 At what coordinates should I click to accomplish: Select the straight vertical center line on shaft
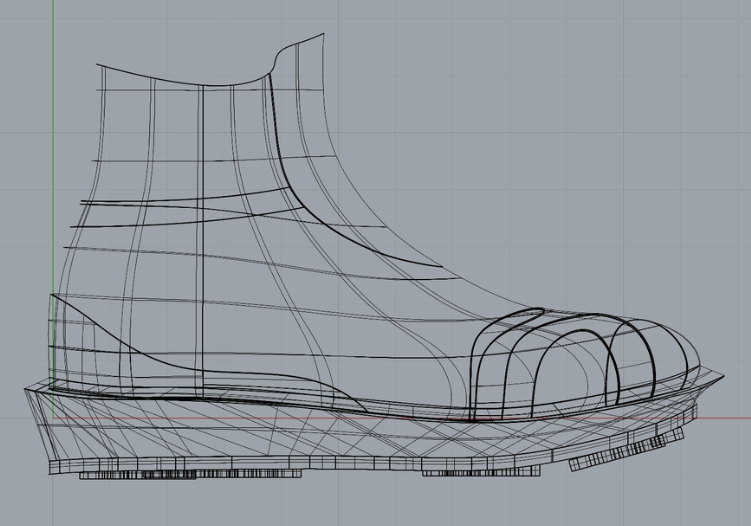click(203, 250)
